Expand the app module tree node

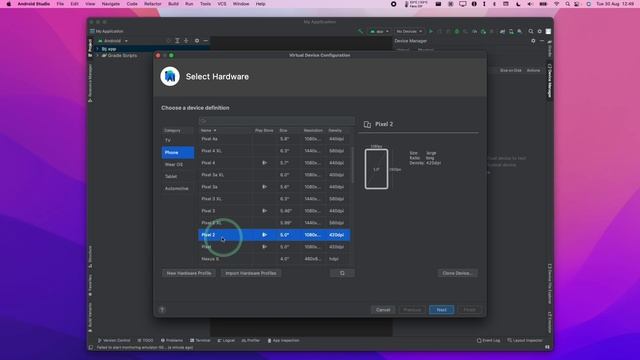pyautogui.click(x=98, y=49)
